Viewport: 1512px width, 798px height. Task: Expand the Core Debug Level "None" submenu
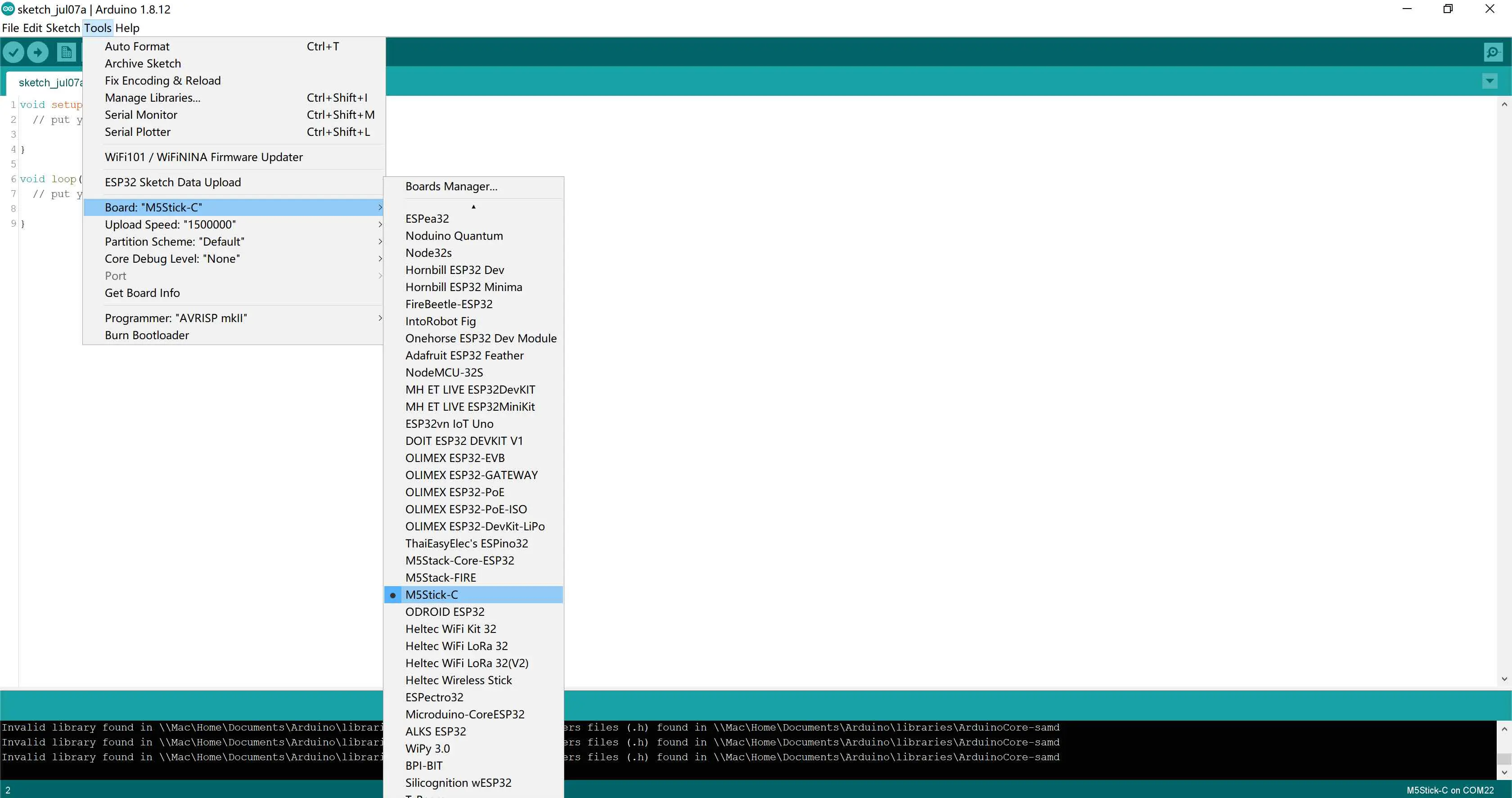point(234,258)
